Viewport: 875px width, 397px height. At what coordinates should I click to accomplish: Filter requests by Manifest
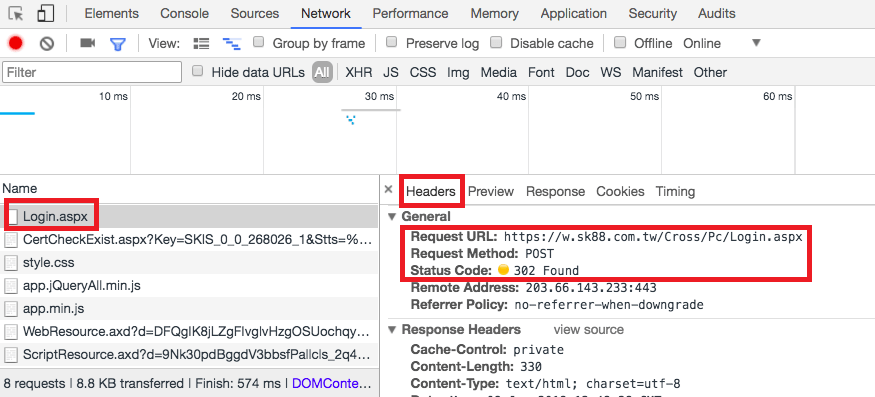pos(657,72)
